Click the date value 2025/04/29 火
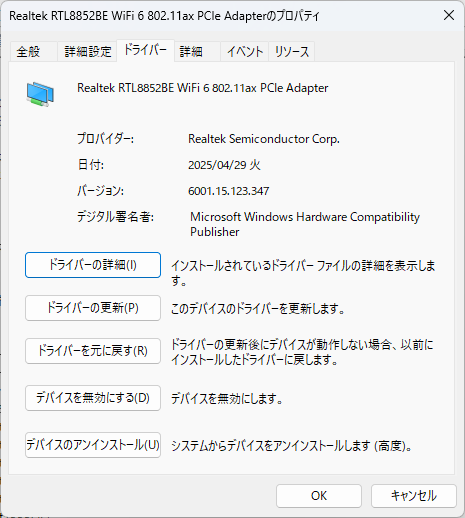Viewport: 465px width, 518px height. (224, 165)
